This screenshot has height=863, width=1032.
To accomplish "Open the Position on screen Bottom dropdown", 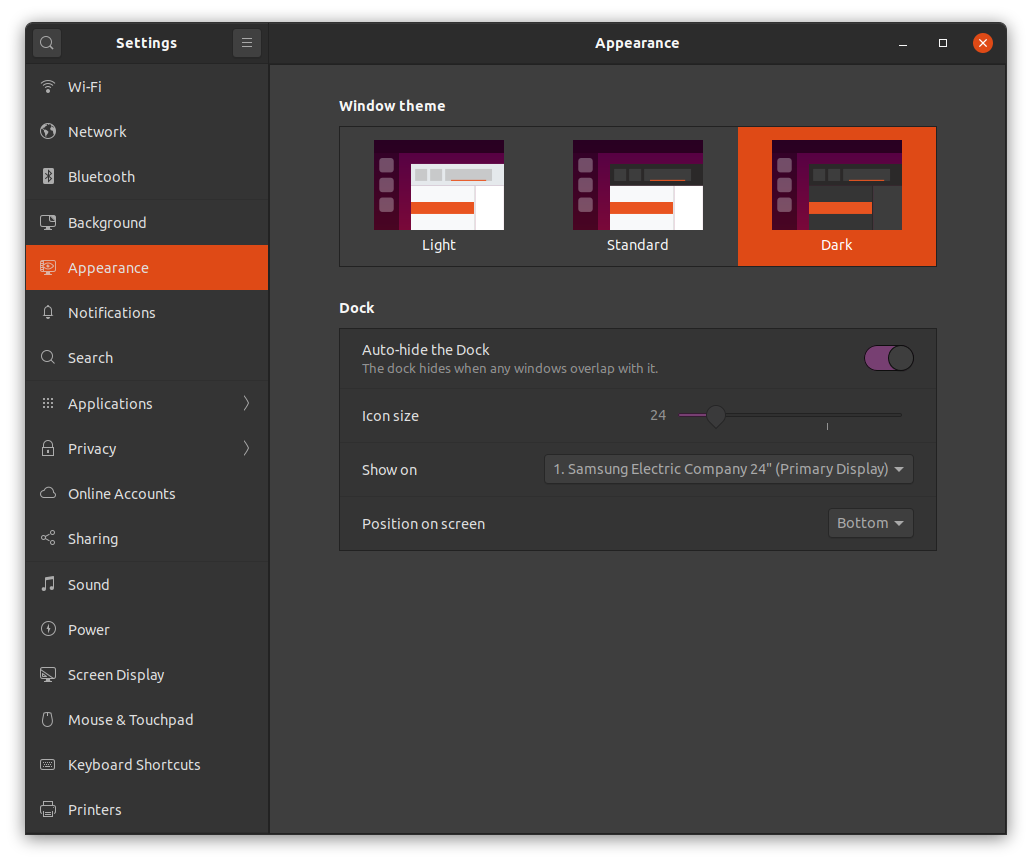I will [x=870, y=523].
